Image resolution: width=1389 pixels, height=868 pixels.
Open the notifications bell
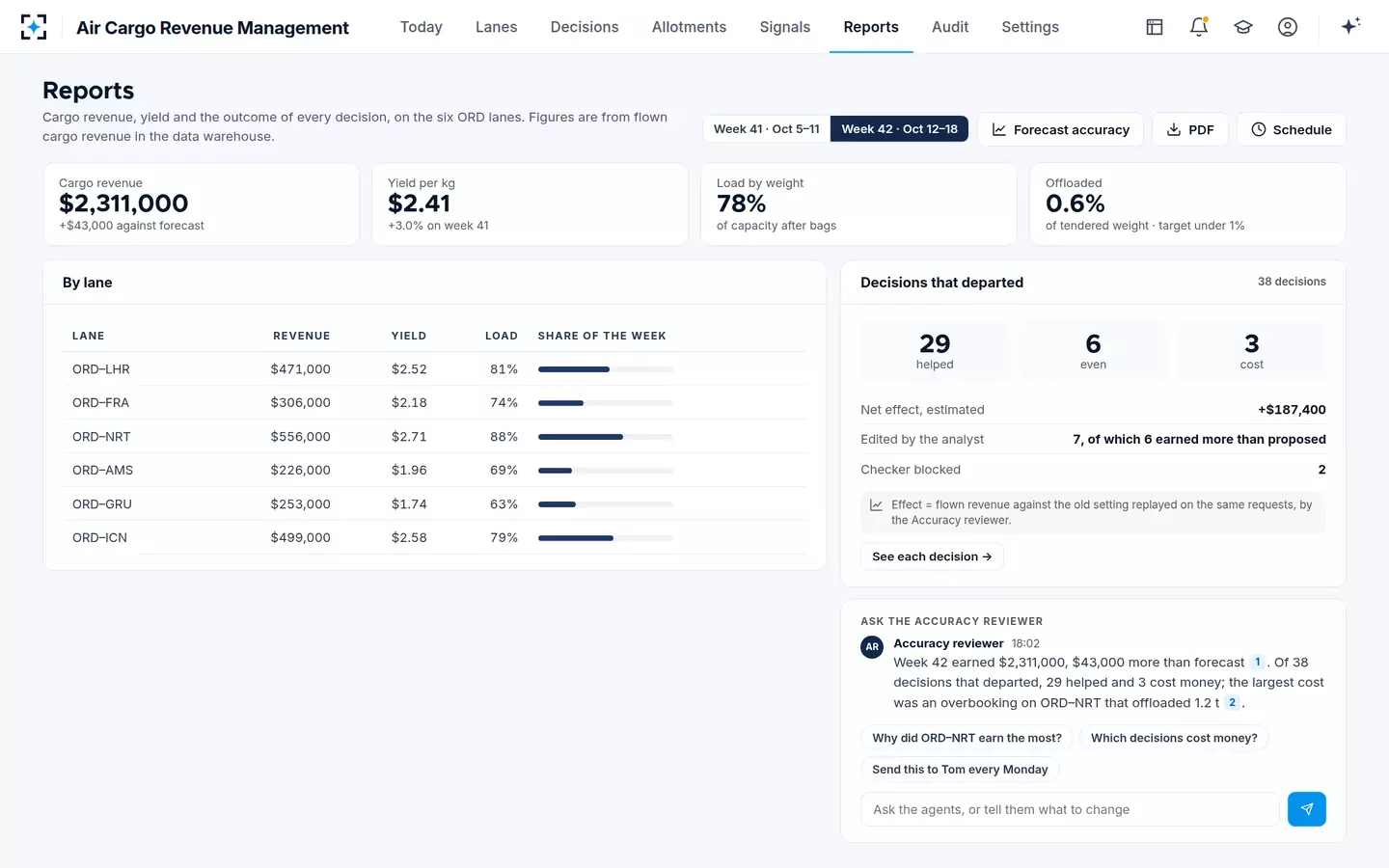point(1199,27)
